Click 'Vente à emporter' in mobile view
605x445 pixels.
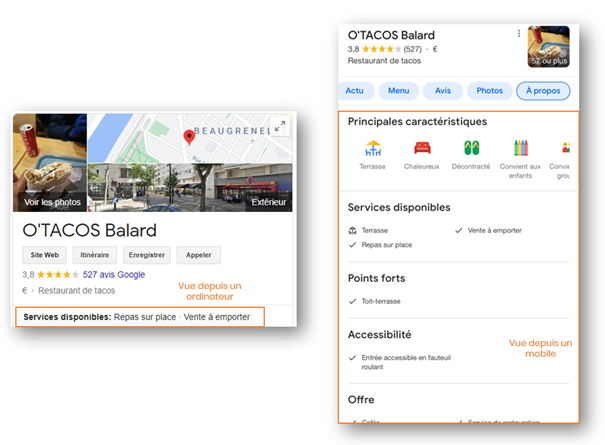(495, 230)
